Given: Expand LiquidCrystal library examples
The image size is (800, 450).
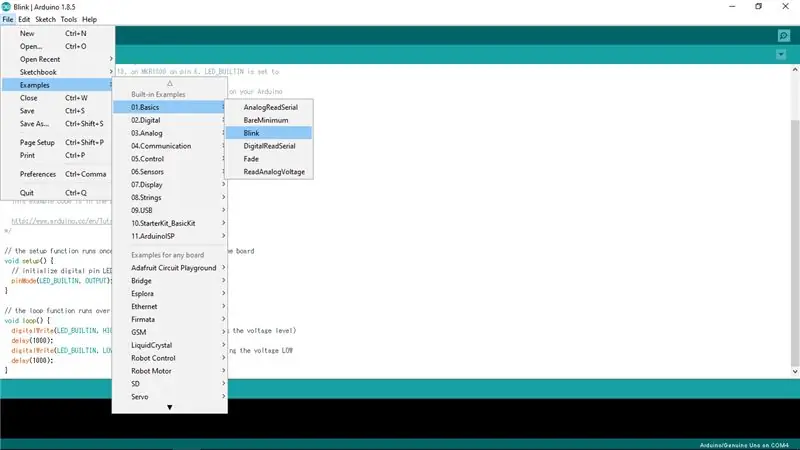Looking at the screenshot, I should pyautogui.click(x=169, y=345).
